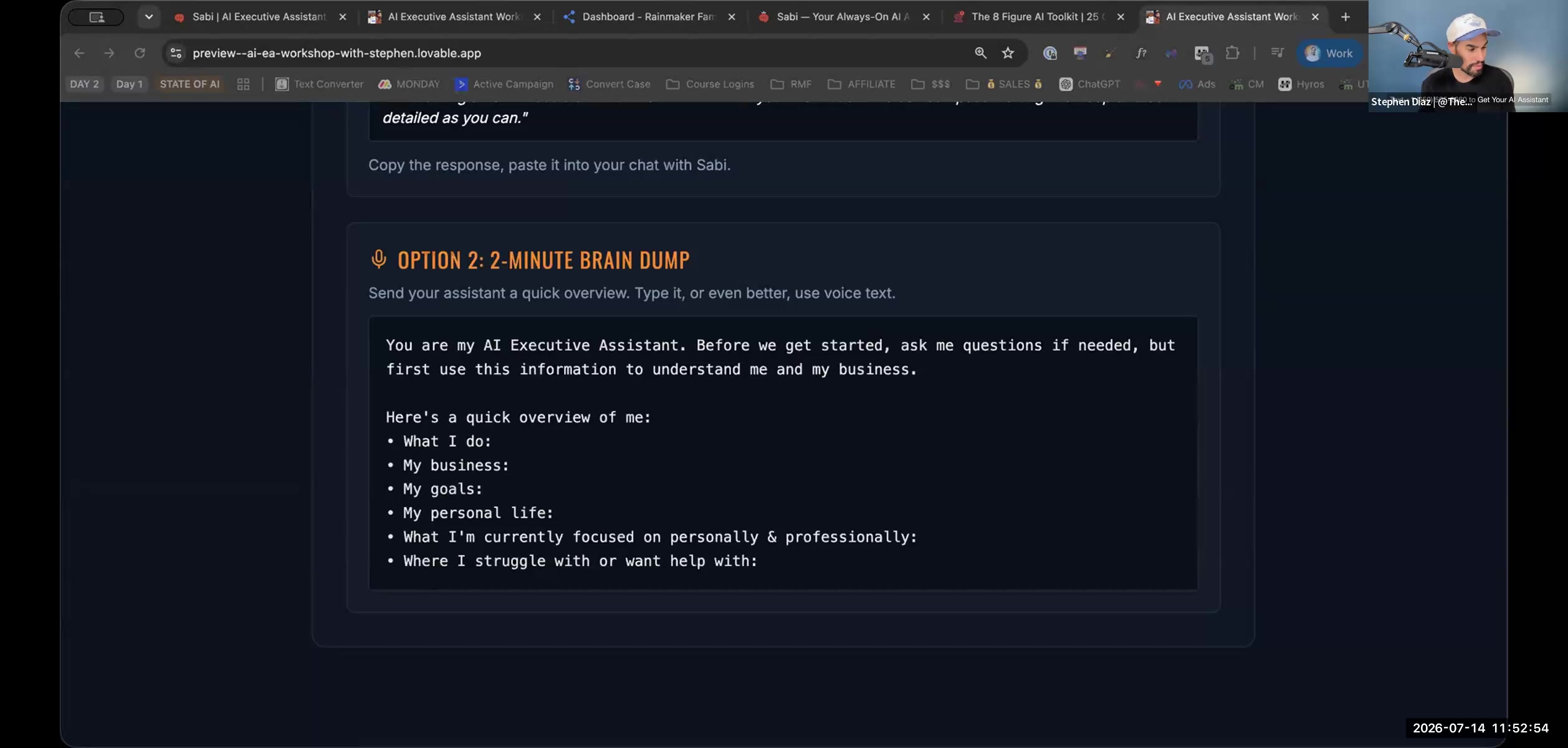This screenshot has height=748, width=1568.
Task: Open the Extensions puzzle piece menu
Action: tap(1232, 54)
